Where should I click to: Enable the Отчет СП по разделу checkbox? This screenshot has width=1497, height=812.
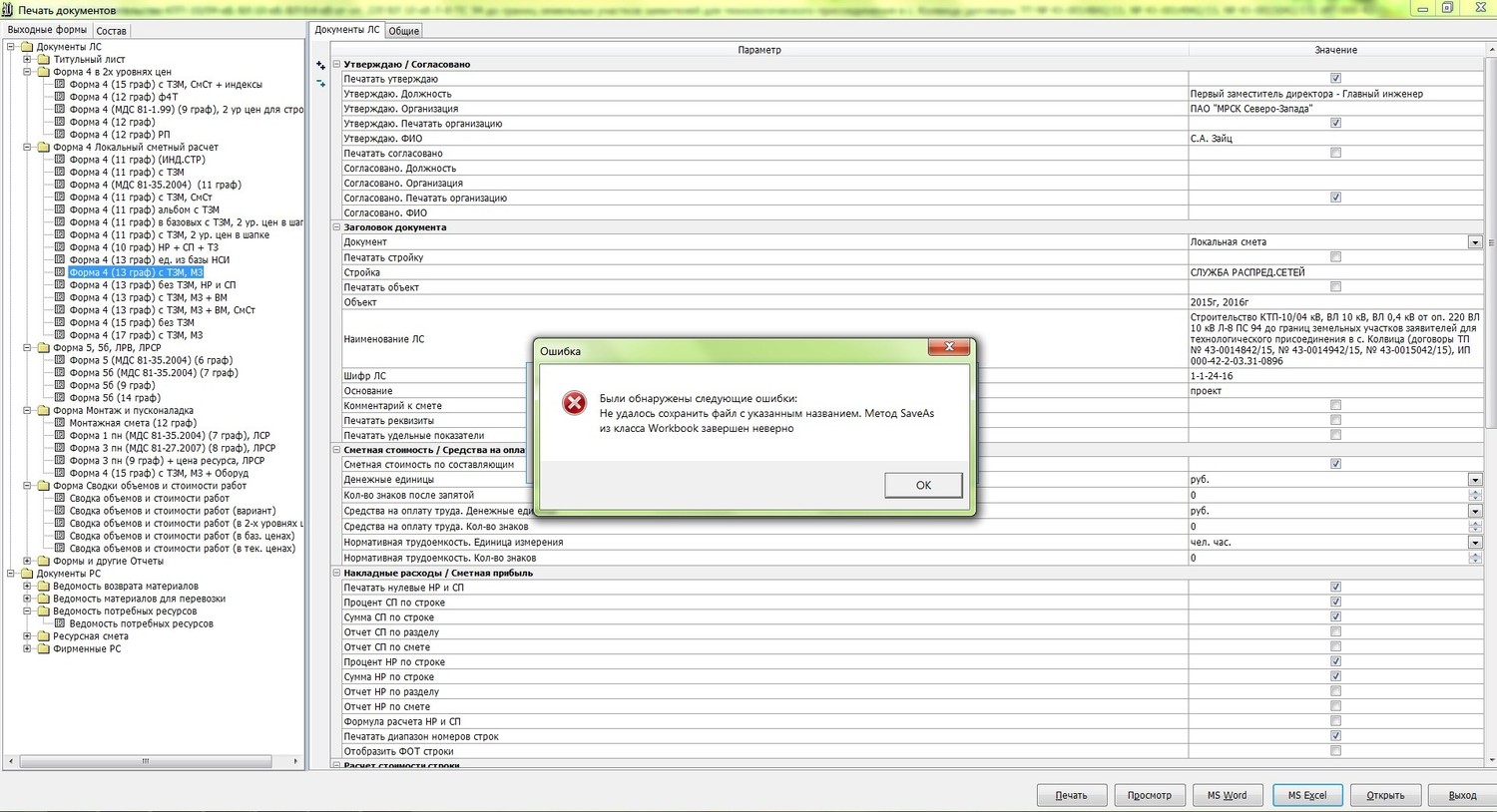(1335, 632)
